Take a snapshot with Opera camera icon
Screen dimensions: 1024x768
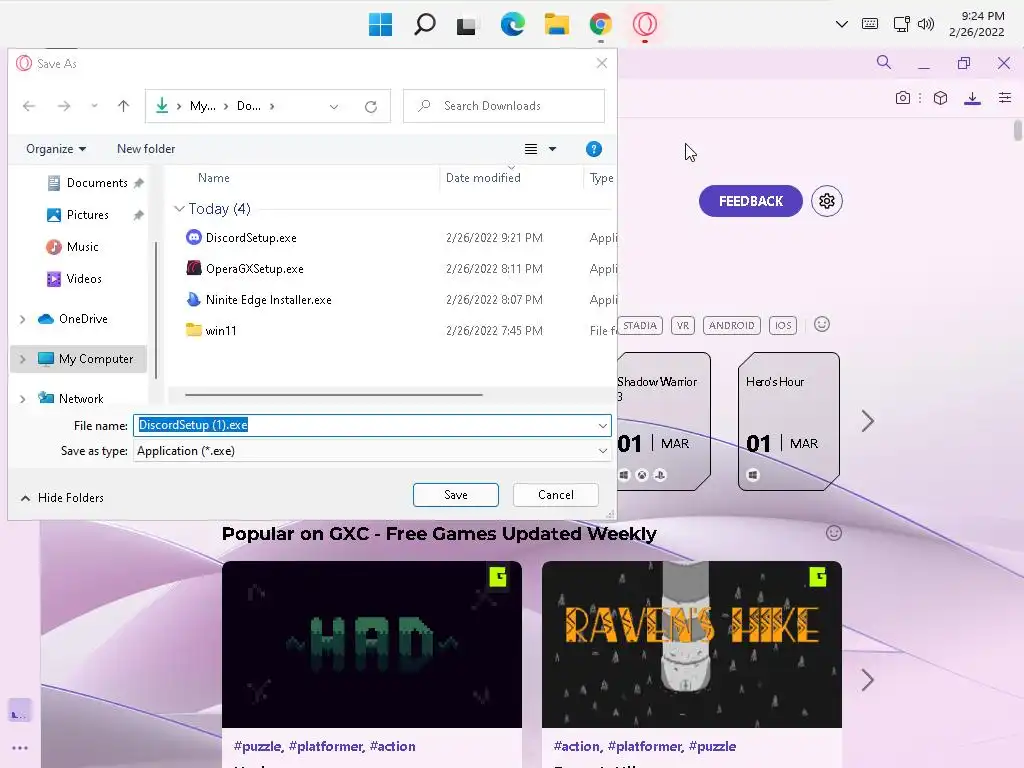tap(903, 98)
